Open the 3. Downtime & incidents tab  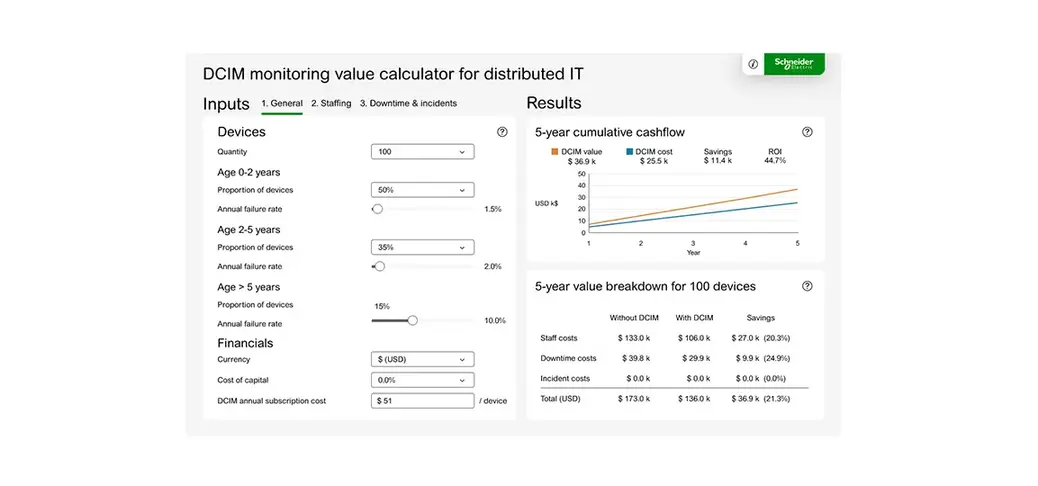[x=408, y=103]
